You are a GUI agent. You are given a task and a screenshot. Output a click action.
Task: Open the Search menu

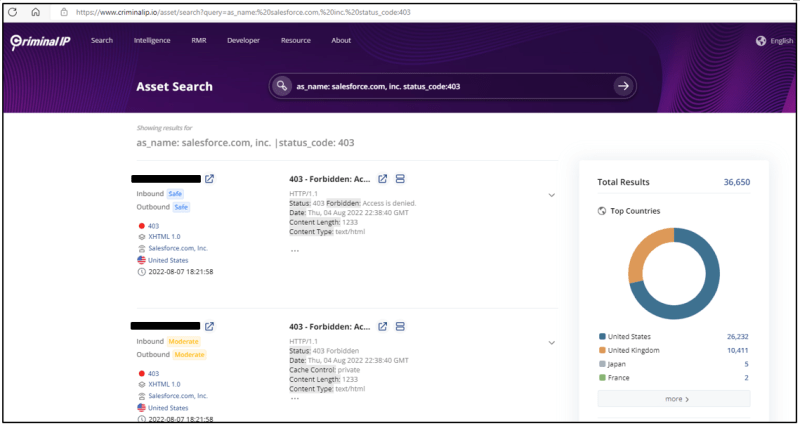(102, 40)
